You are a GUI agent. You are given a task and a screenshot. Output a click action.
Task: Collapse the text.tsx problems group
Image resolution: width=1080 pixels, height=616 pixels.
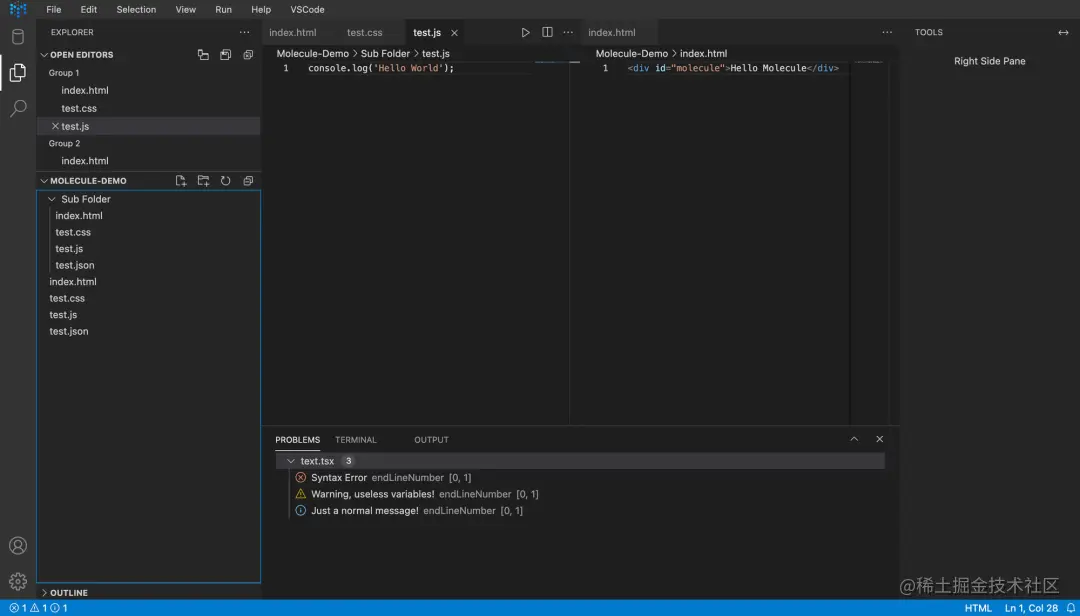[291, 461]
